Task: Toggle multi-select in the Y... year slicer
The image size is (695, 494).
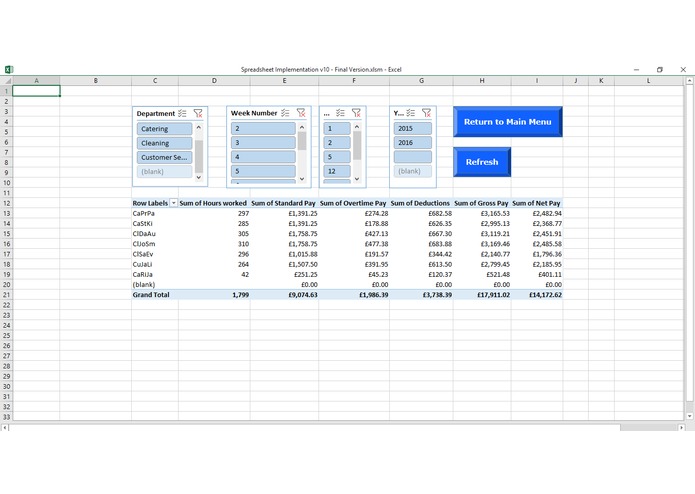Action: point(411,113)
